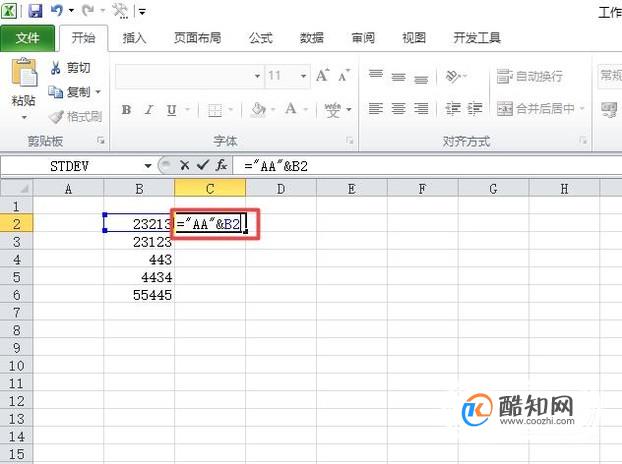
Task: Toggle wrap text 自动换行
Action: pos(530,76)
